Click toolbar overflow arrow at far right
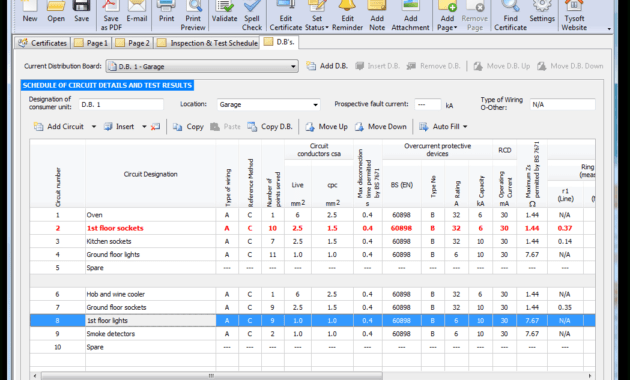This screenshot has height=380, width=630. click(609, 29)
